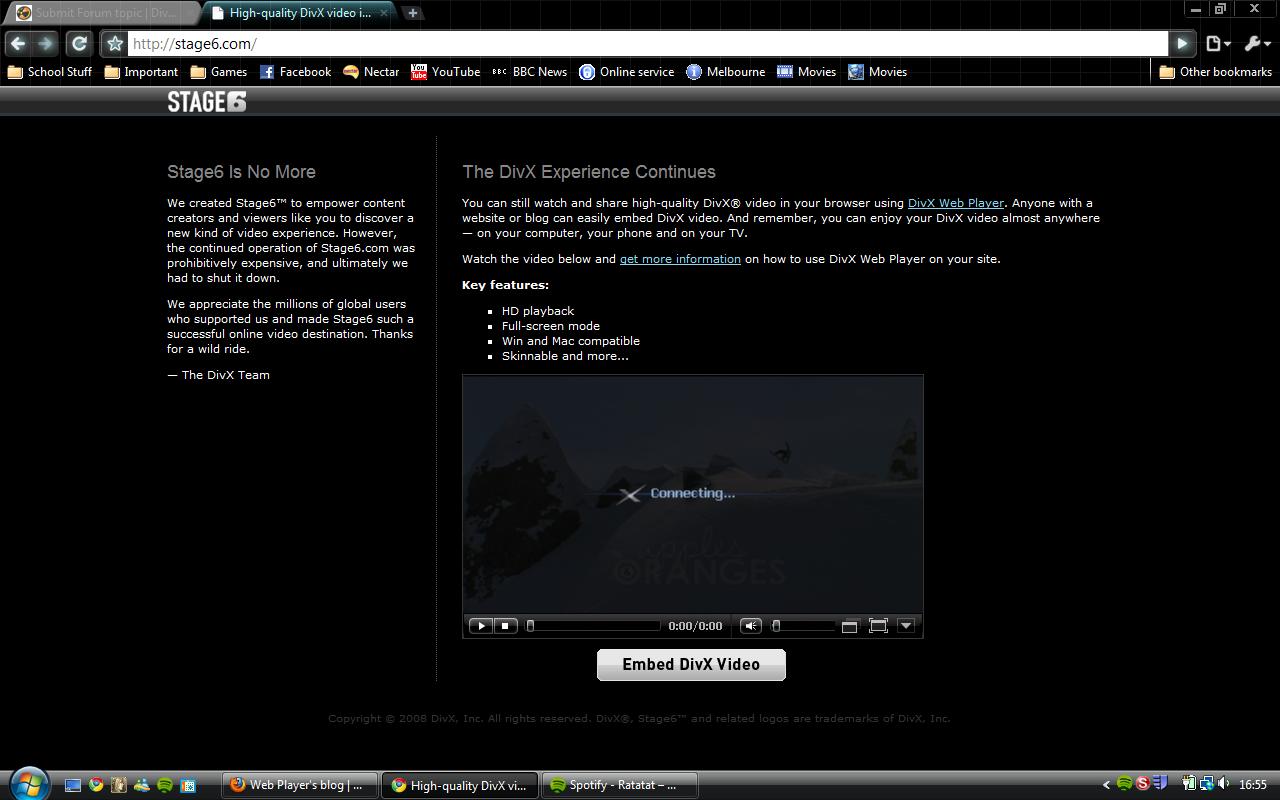
Task: Click the video area showing Connecting
Action: (692, 494)
